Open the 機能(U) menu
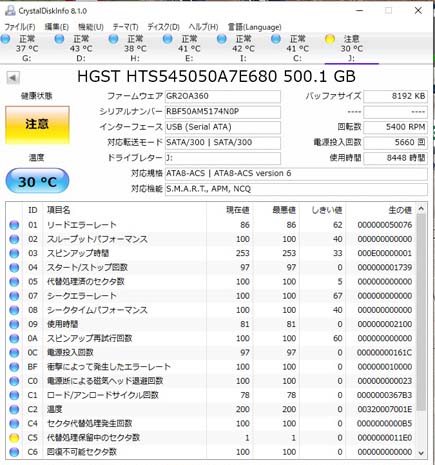Image resolution: width=435 pixels, height=465 pixels. (x=91, y=27)
